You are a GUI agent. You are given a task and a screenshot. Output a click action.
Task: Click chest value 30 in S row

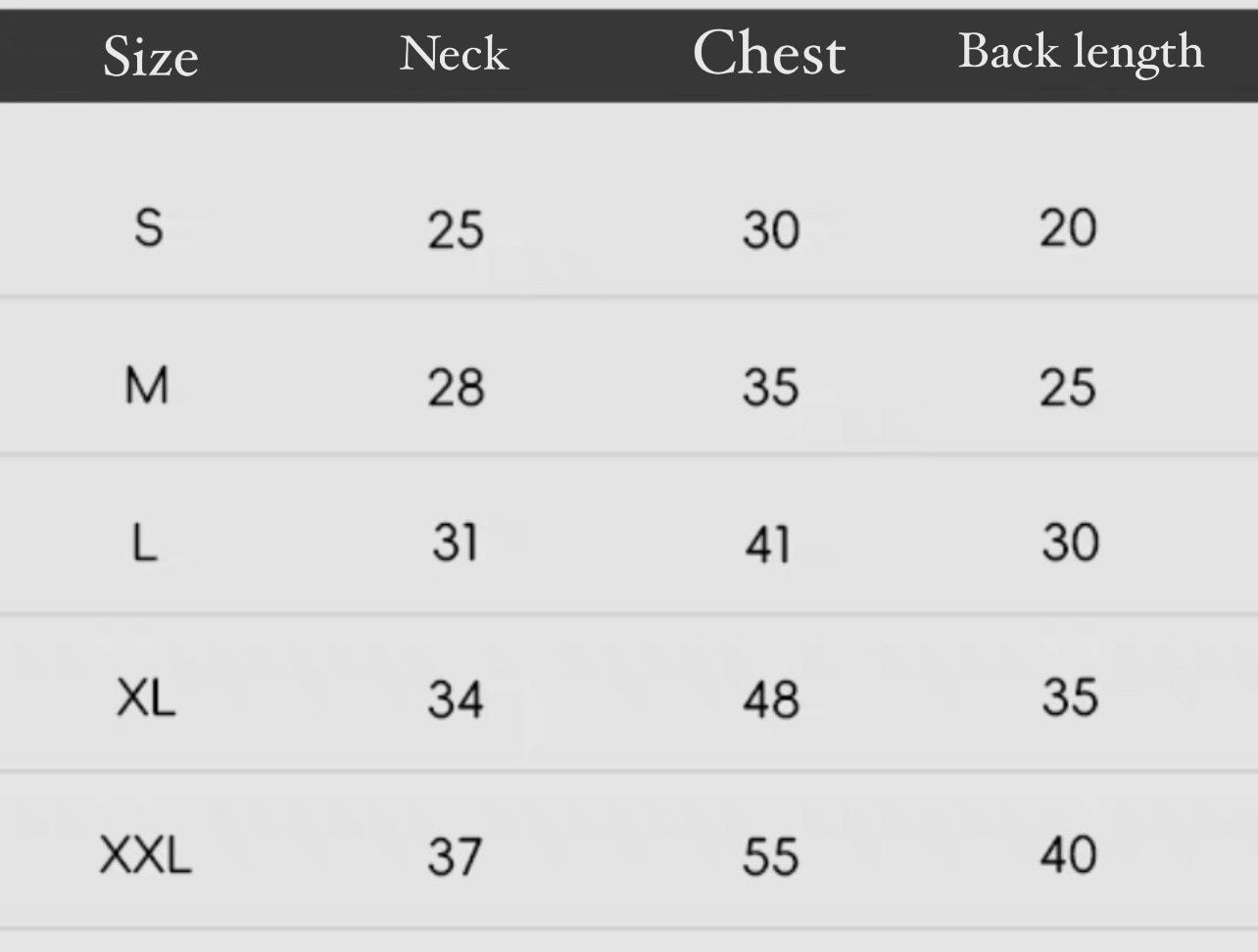coord(771,230)
